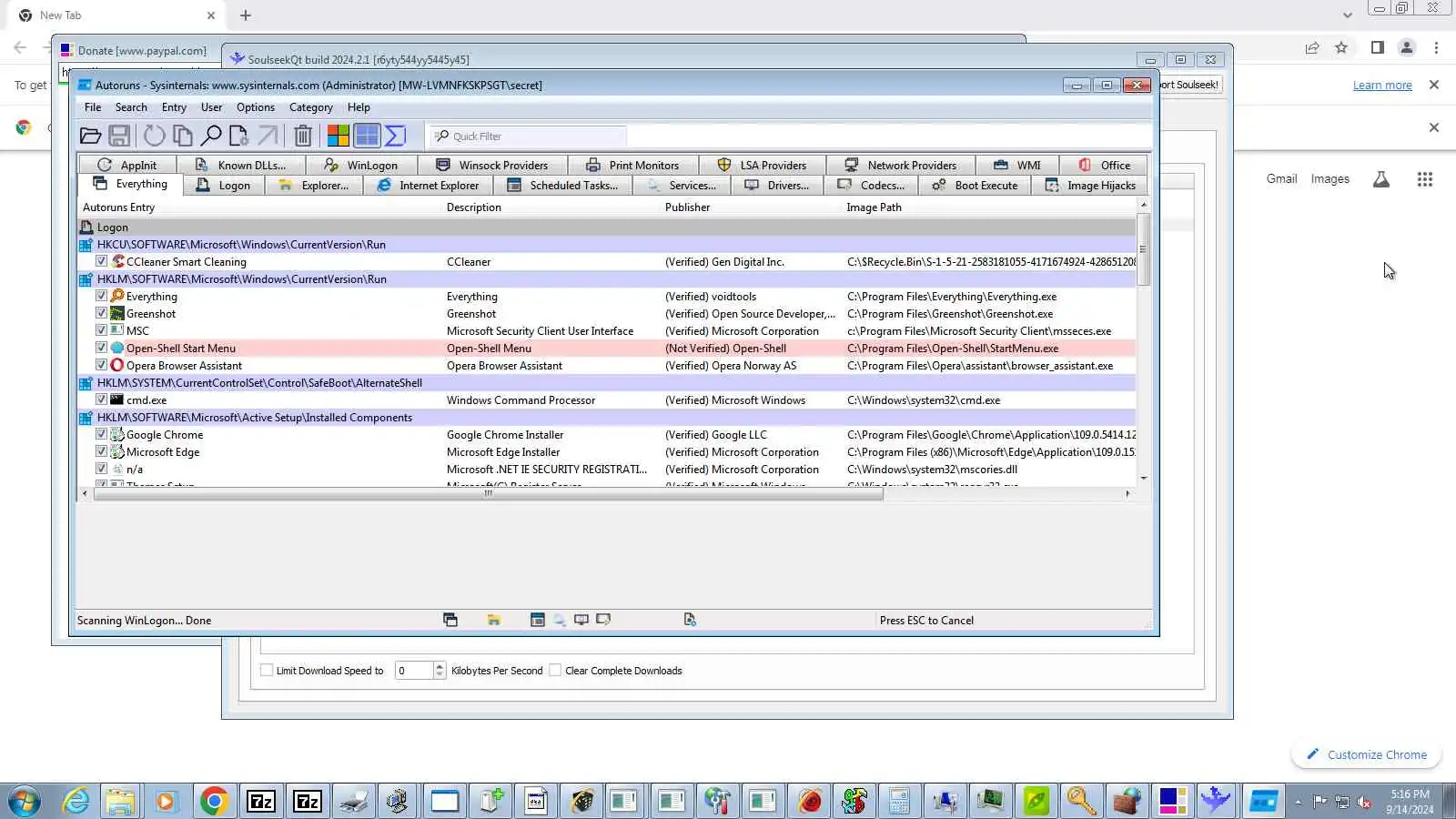
Task: Open the Category menu
Action: (x=311, y=107)
